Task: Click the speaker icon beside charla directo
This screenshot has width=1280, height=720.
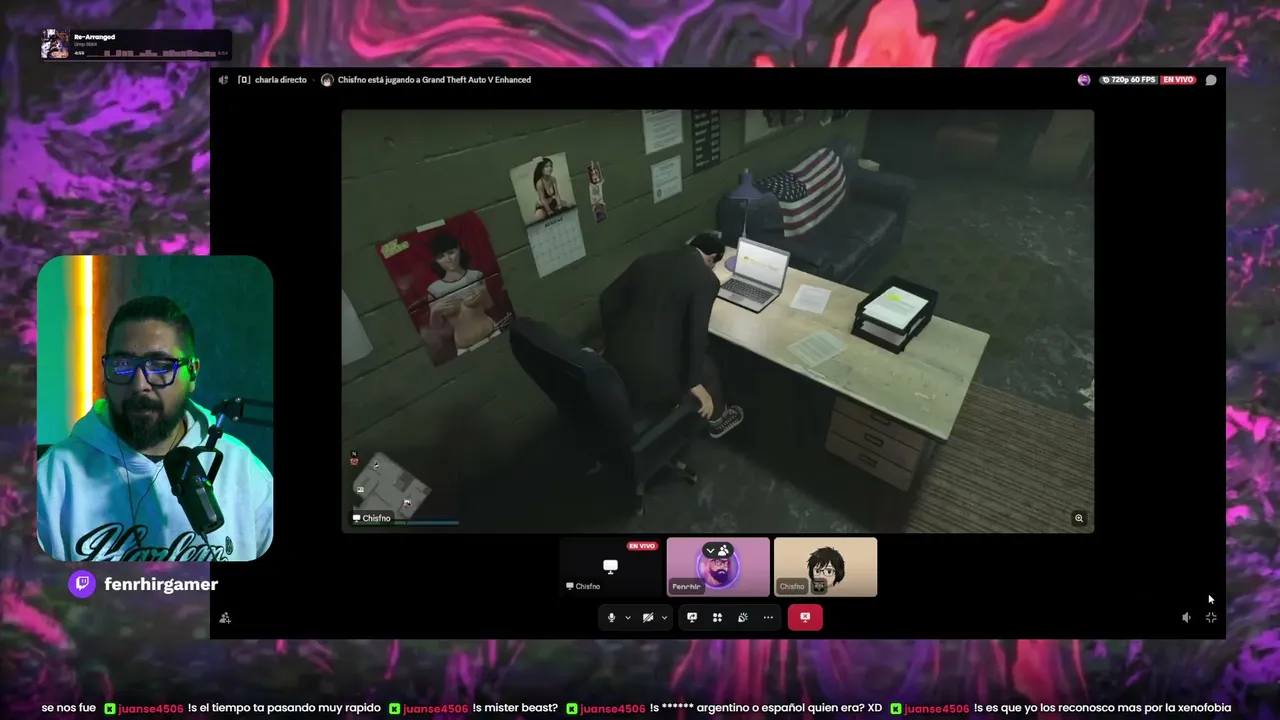Action: 224,80
